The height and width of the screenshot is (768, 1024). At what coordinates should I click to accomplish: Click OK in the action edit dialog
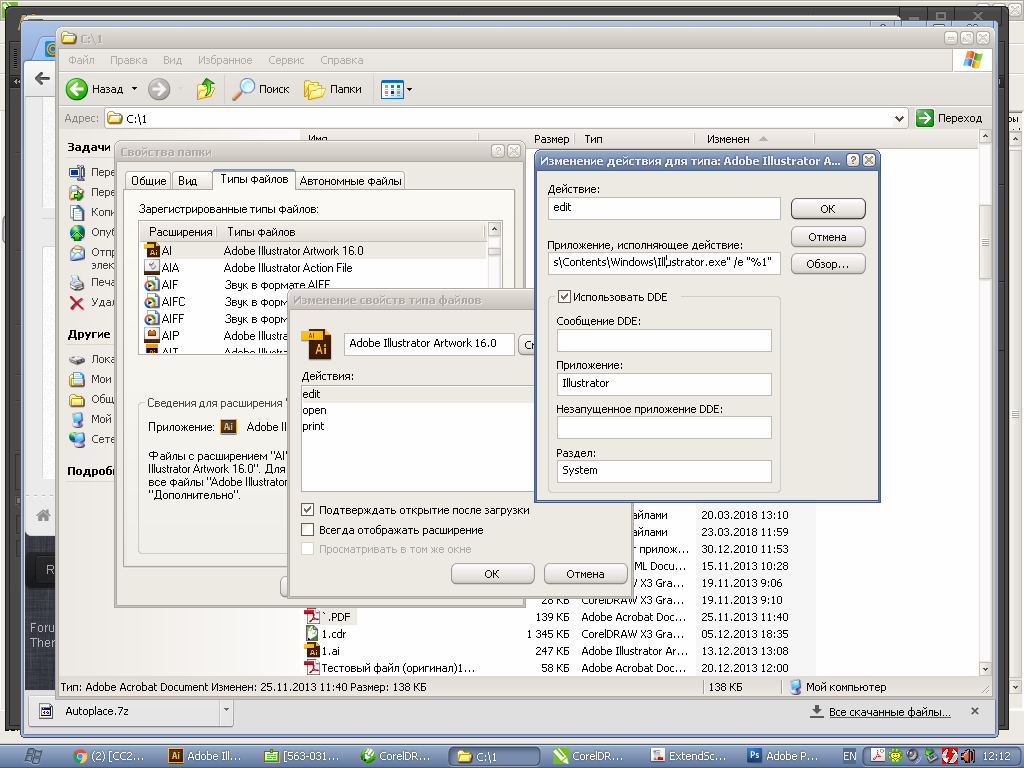(x=828, y=209)
